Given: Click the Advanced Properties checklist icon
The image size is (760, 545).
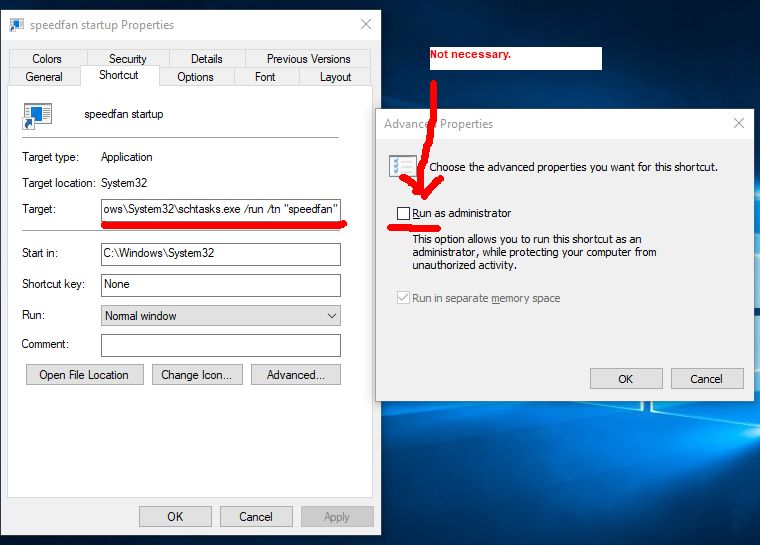Looking at the screenshot, I should click(402, 166).
